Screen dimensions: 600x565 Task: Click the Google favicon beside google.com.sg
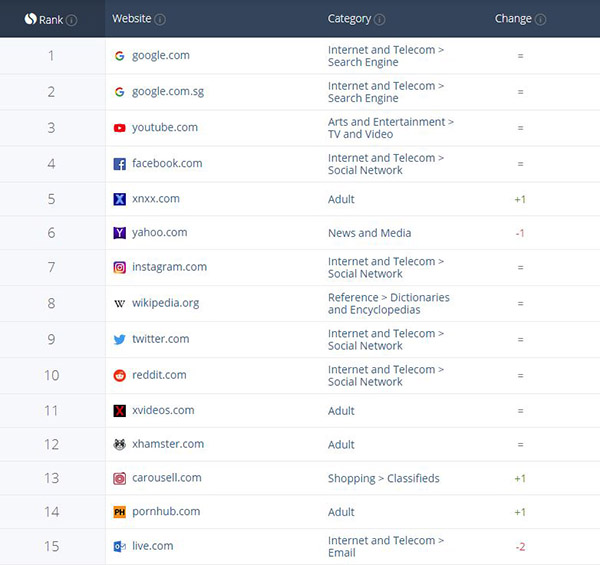[x=119, y=92]
